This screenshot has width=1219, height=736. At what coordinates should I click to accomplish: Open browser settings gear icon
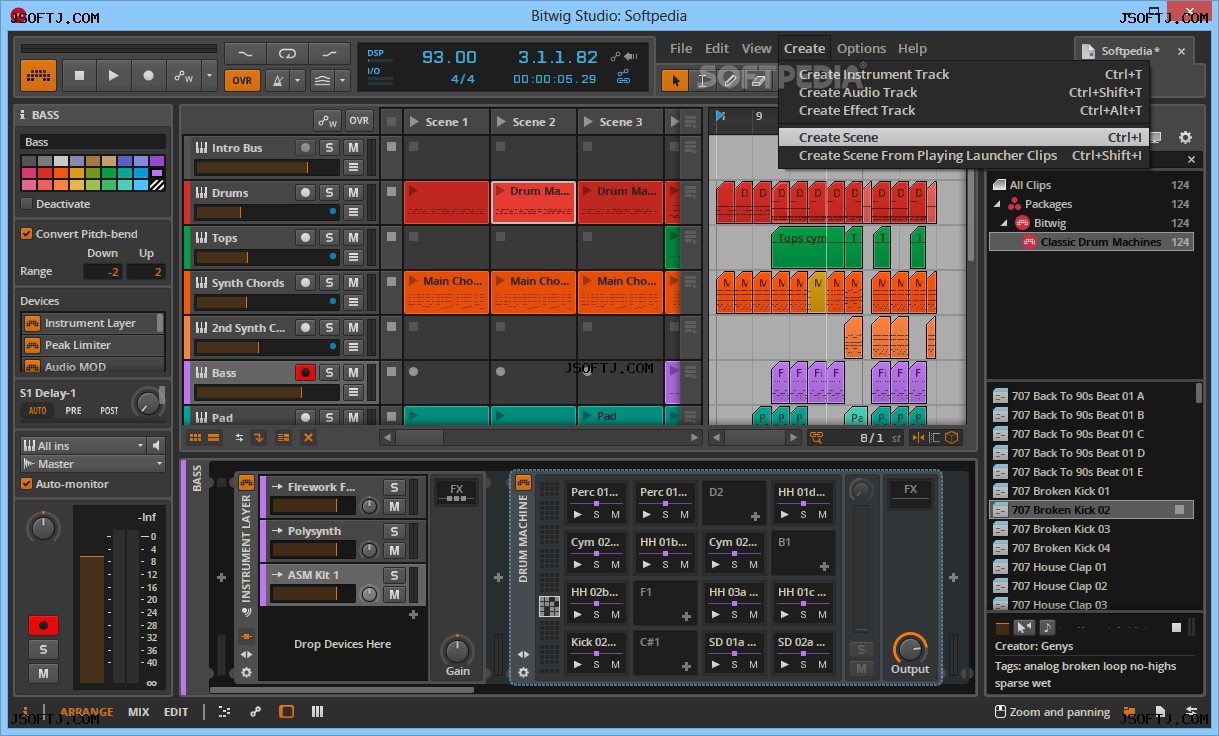(1185, 137)
